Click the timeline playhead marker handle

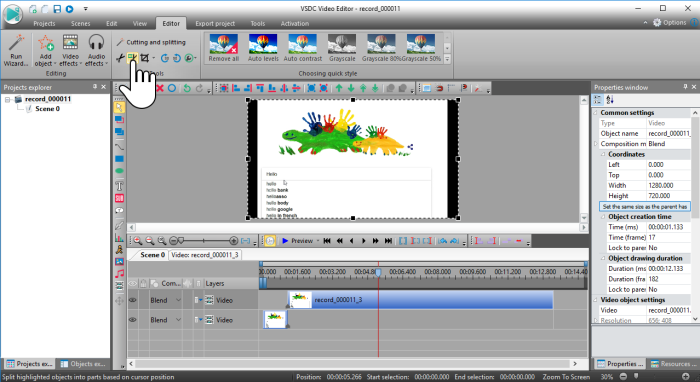(x=378, y=272)
